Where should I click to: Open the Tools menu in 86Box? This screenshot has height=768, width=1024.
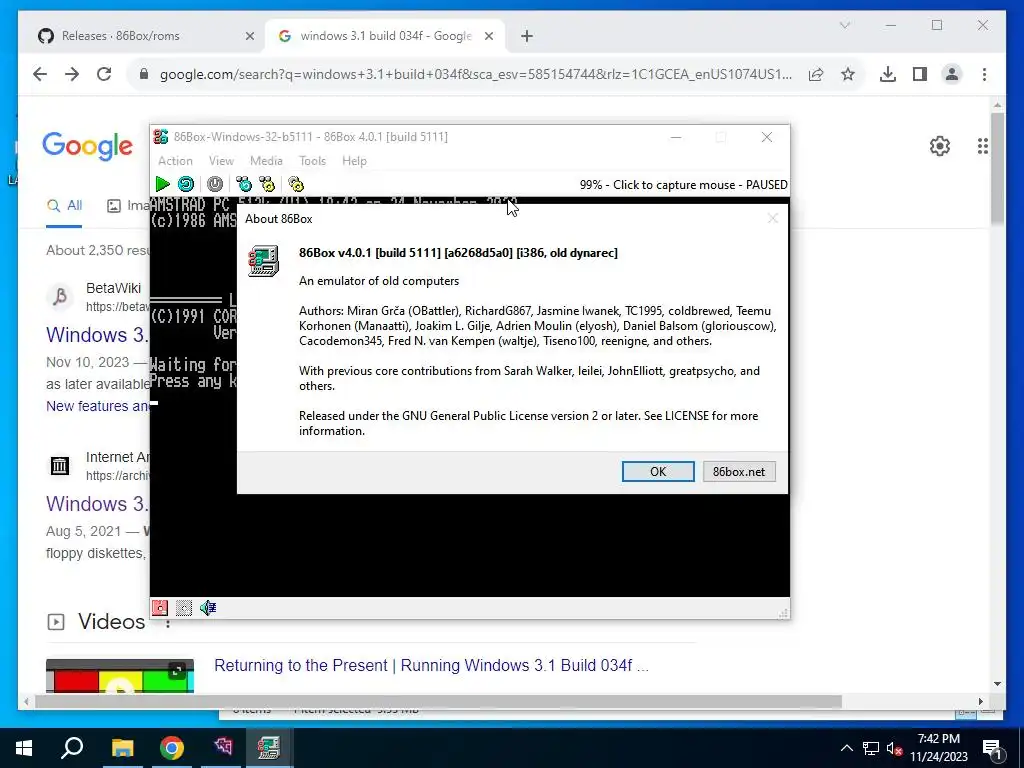click(312, 161)
